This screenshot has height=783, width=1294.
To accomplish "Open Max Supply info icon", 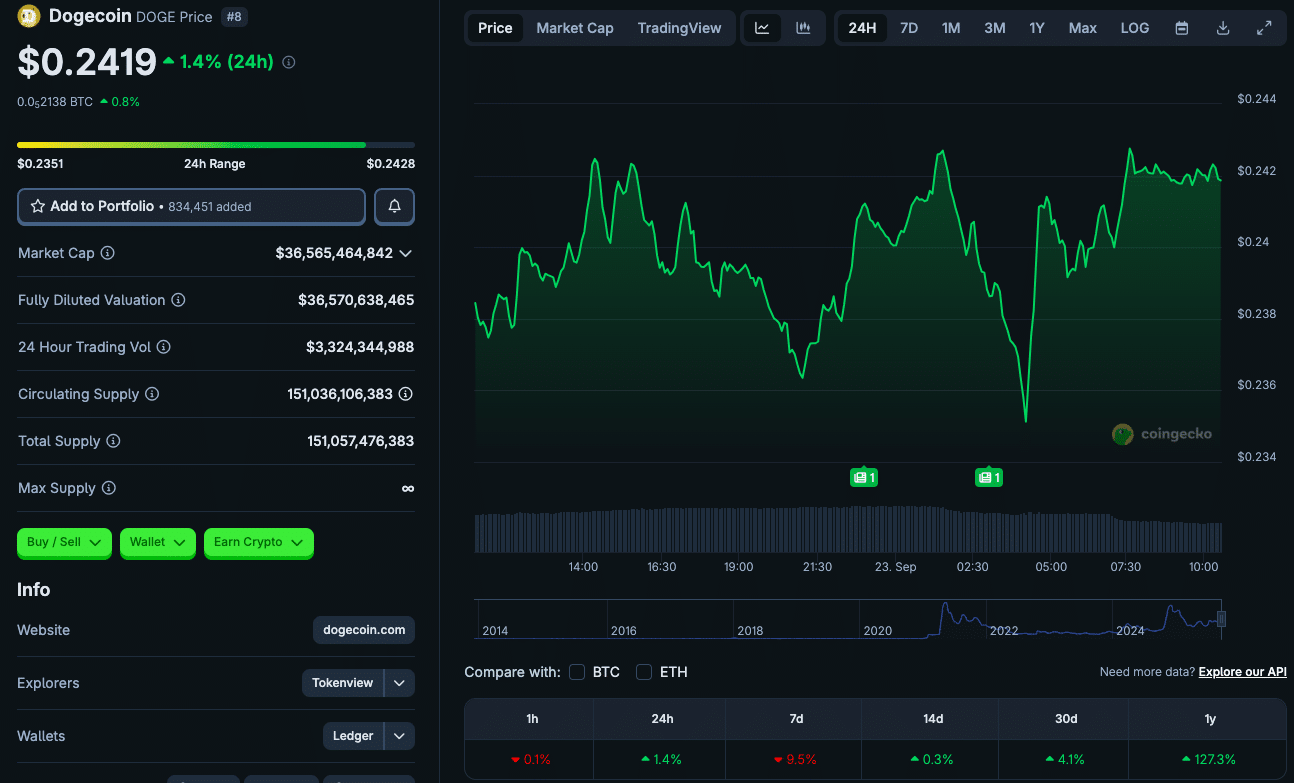I will 109,488.
